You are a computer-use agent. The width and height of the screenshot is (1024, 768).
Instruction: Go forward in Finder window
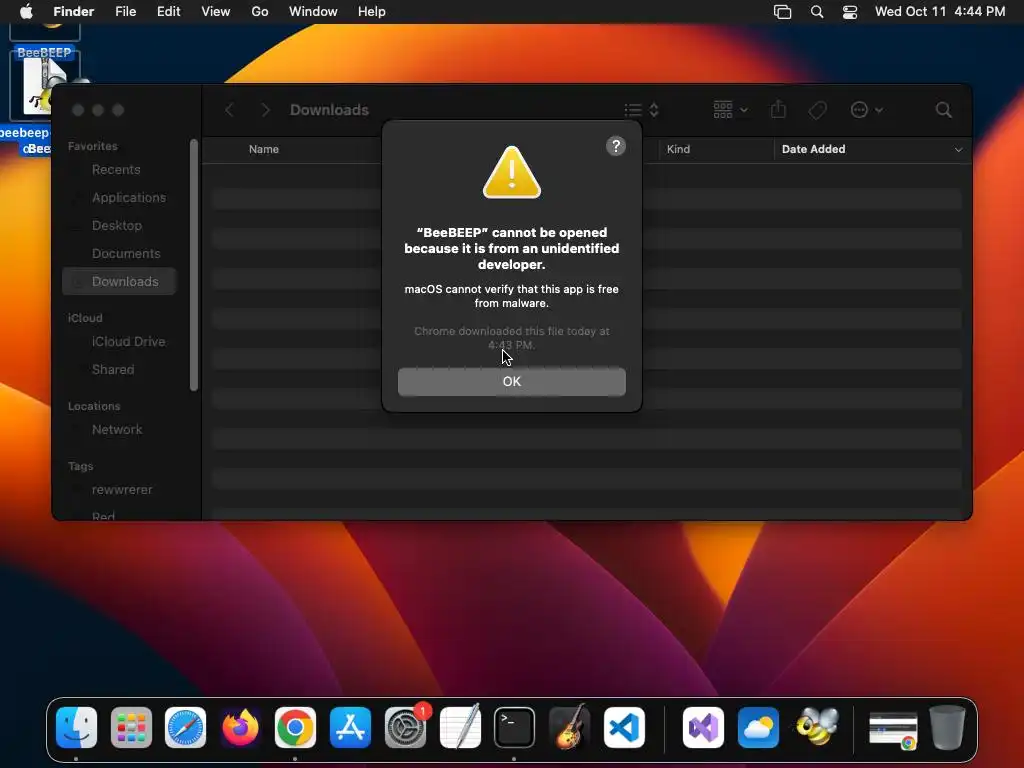coord(265,110)
